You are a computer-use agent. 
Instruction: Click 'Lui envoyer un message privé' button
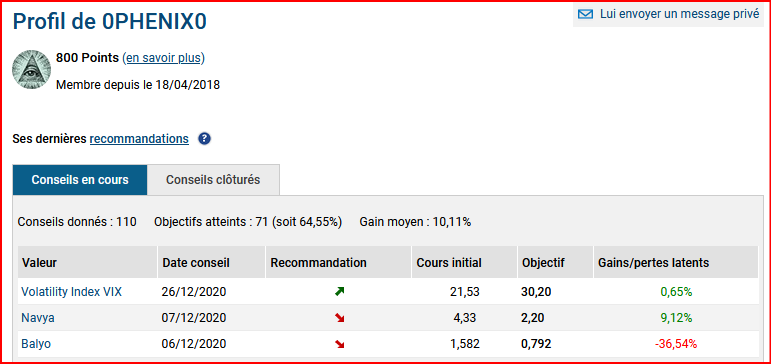pos(669,14)
